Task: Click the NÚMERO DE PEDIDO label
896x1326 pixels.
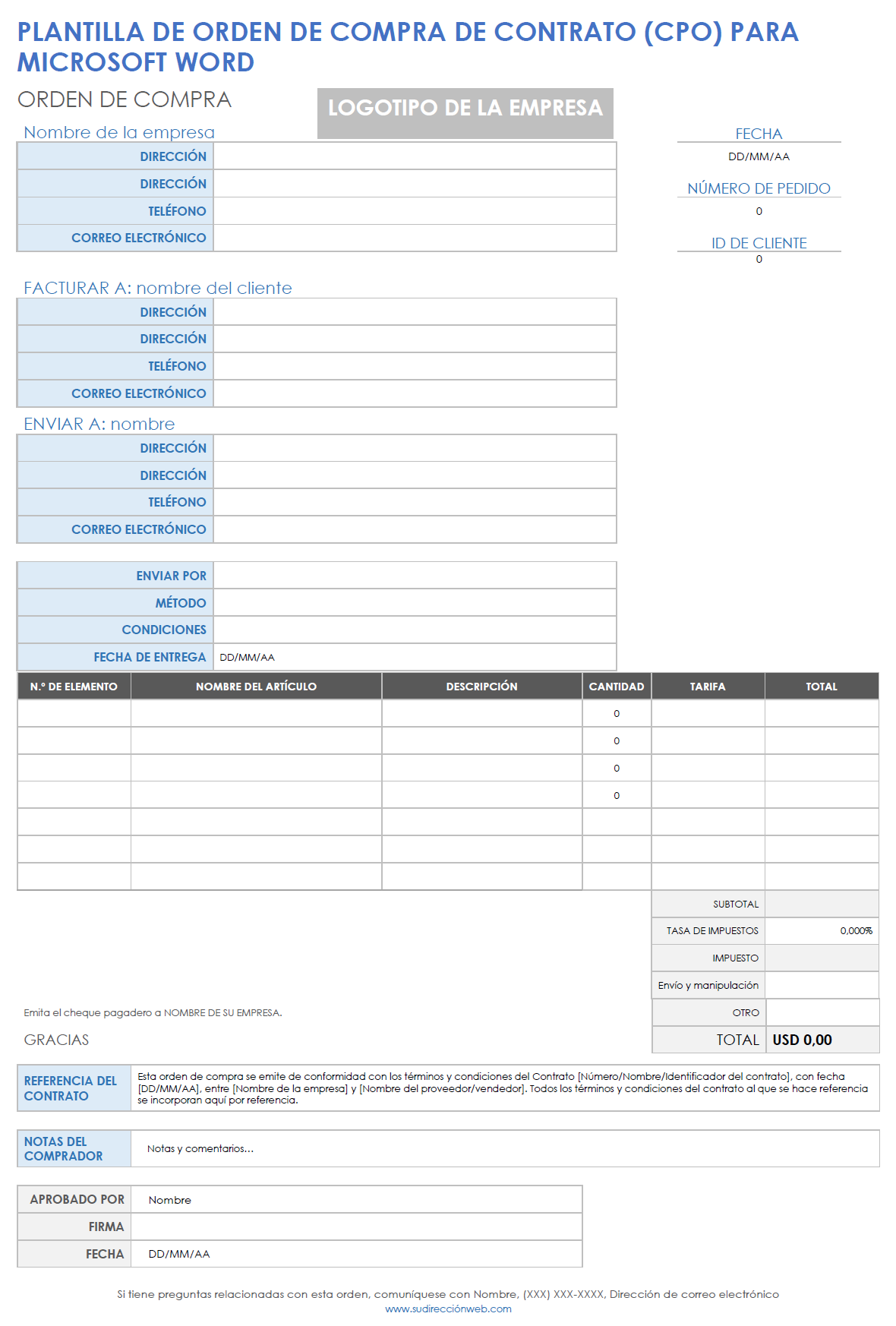Action: pyautogui.click(x=759, y=188)
